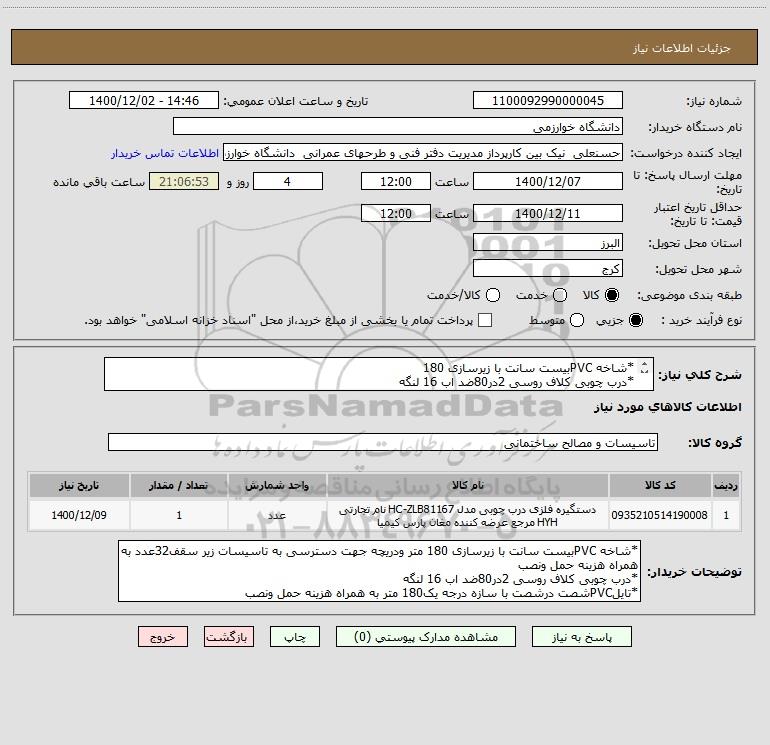This screenshot has height=745, width=770.
Task: Click the 'واحد شمارش' column header
Action: (x=277, y=485)
